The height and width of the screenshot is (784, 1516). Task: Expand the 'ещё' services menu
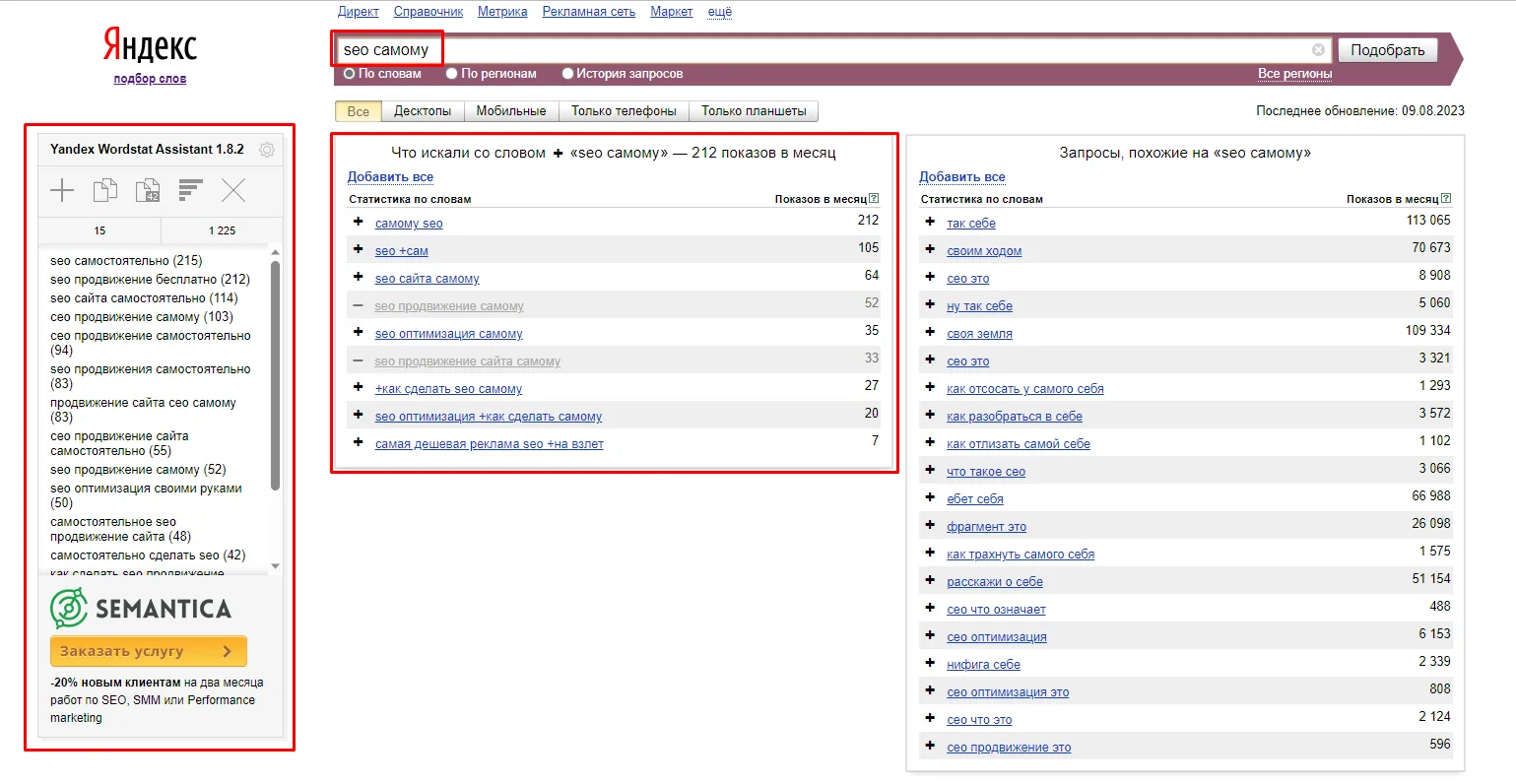720,12
